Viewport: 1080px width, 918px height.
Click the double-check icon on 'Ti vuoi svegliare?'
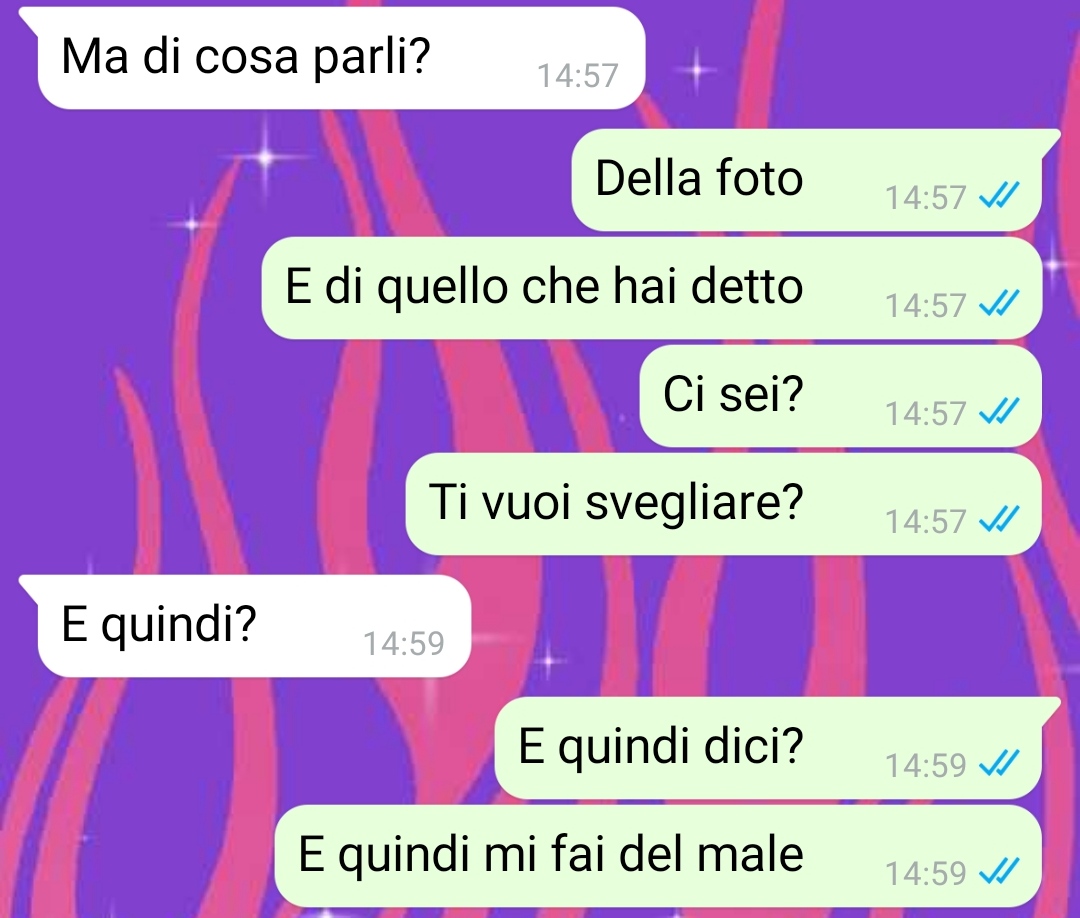click(999, 520)
